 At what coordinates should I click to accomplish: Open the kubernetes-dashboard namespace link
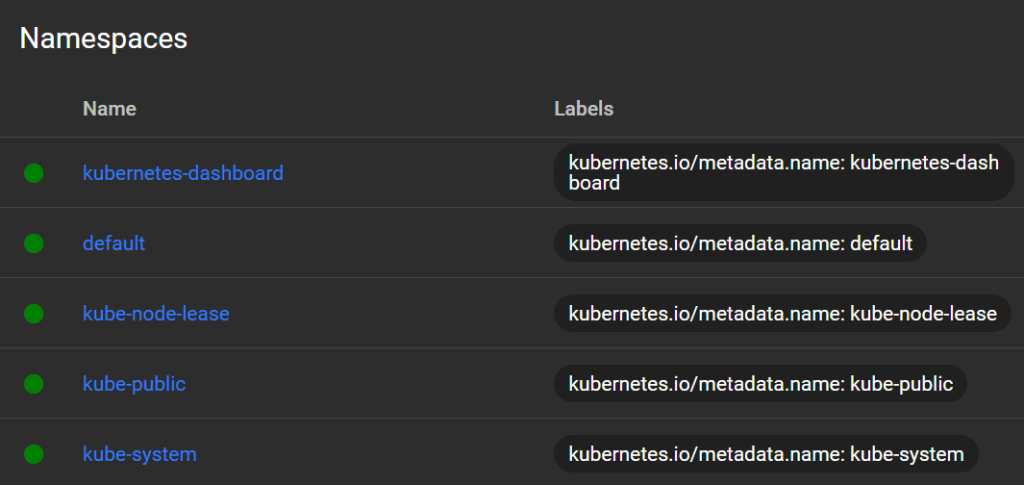click(x=183, y=173)
